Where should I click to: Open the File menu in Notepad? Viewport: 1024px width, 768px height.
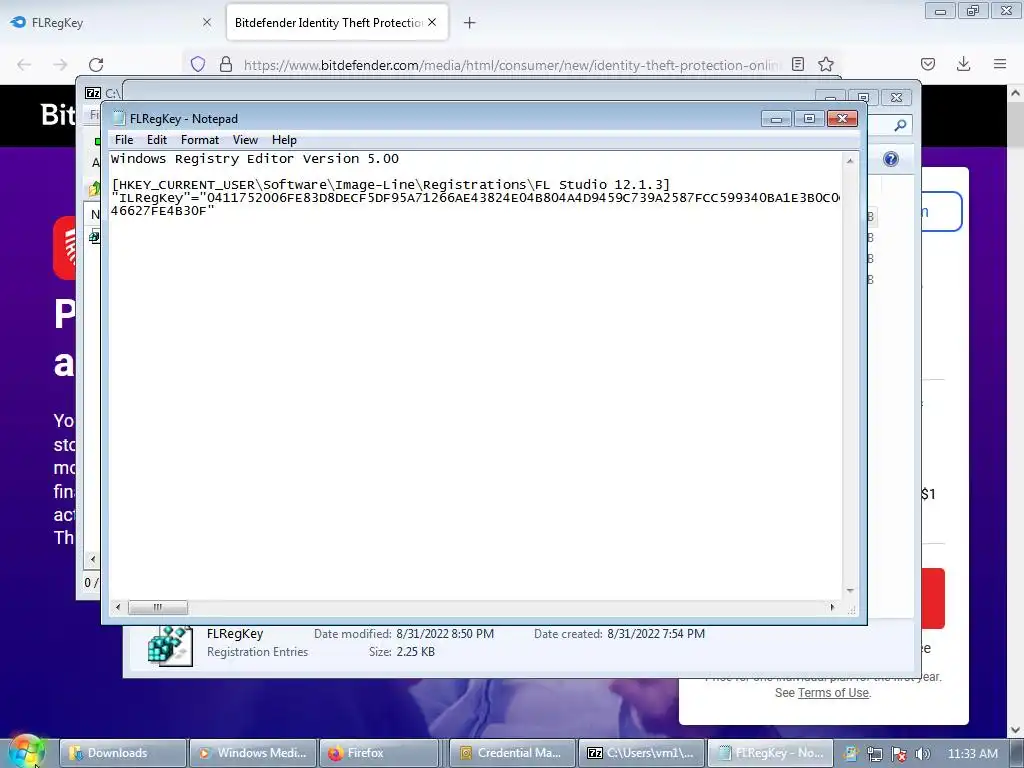[123, 140]
